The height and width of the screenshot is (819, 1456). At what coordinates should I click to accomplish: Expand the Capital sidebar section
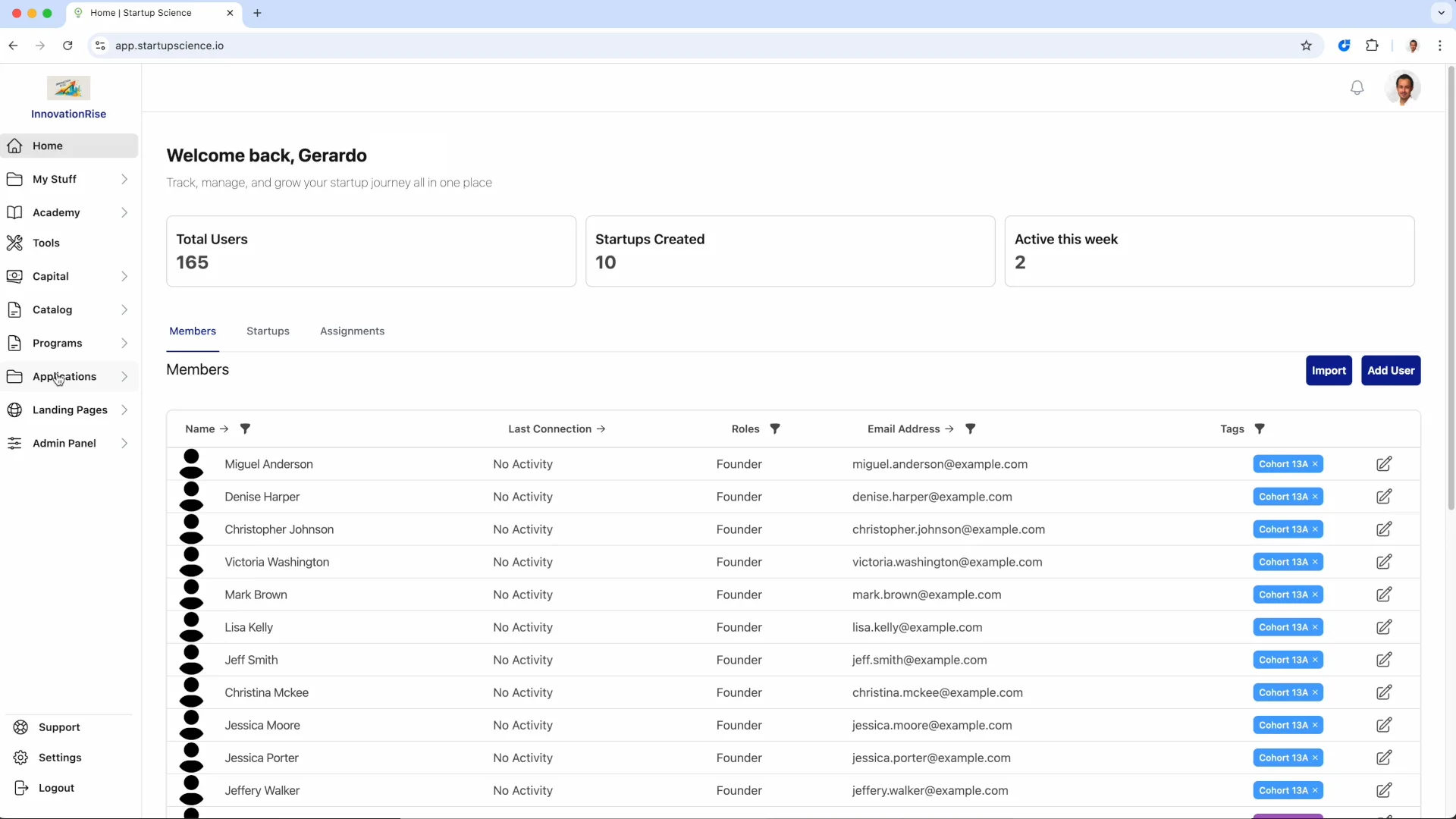[x=125, y=276]
